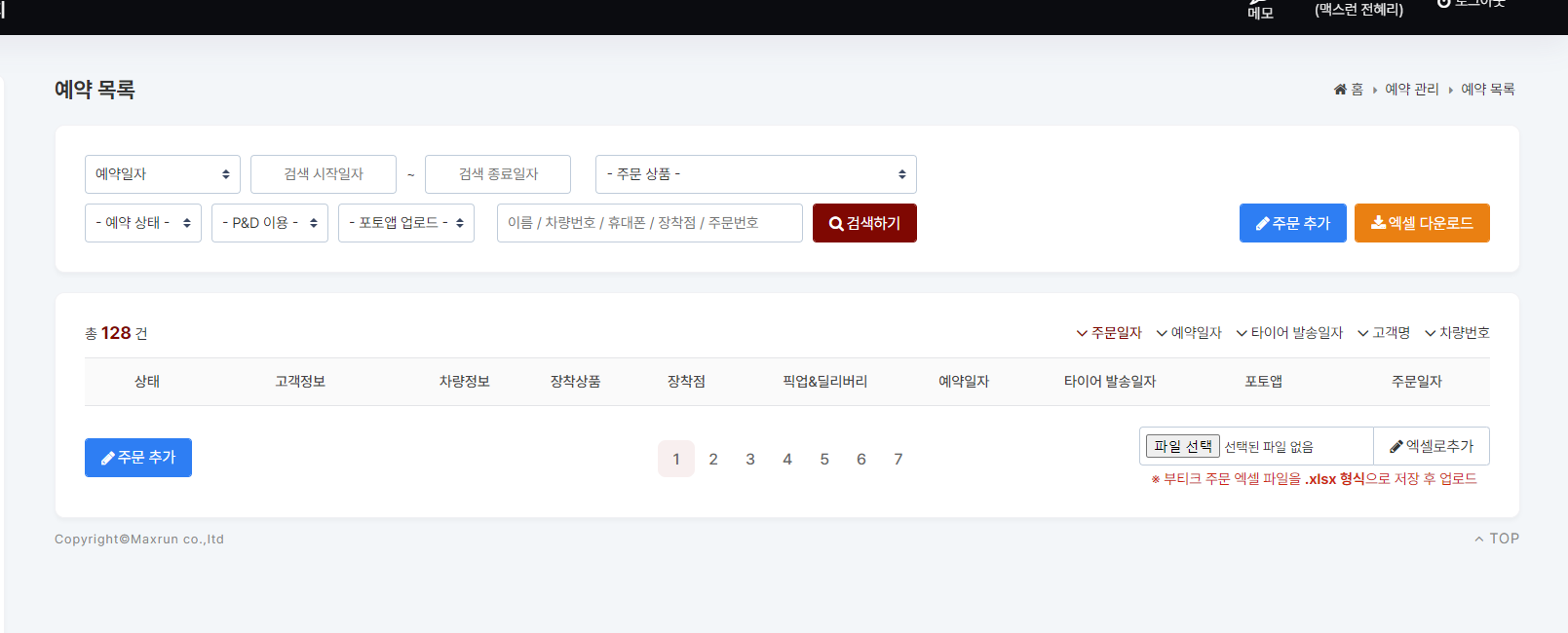
Task: Click 엑셀로추가 upload button
Action: (x=1432, y=447)
